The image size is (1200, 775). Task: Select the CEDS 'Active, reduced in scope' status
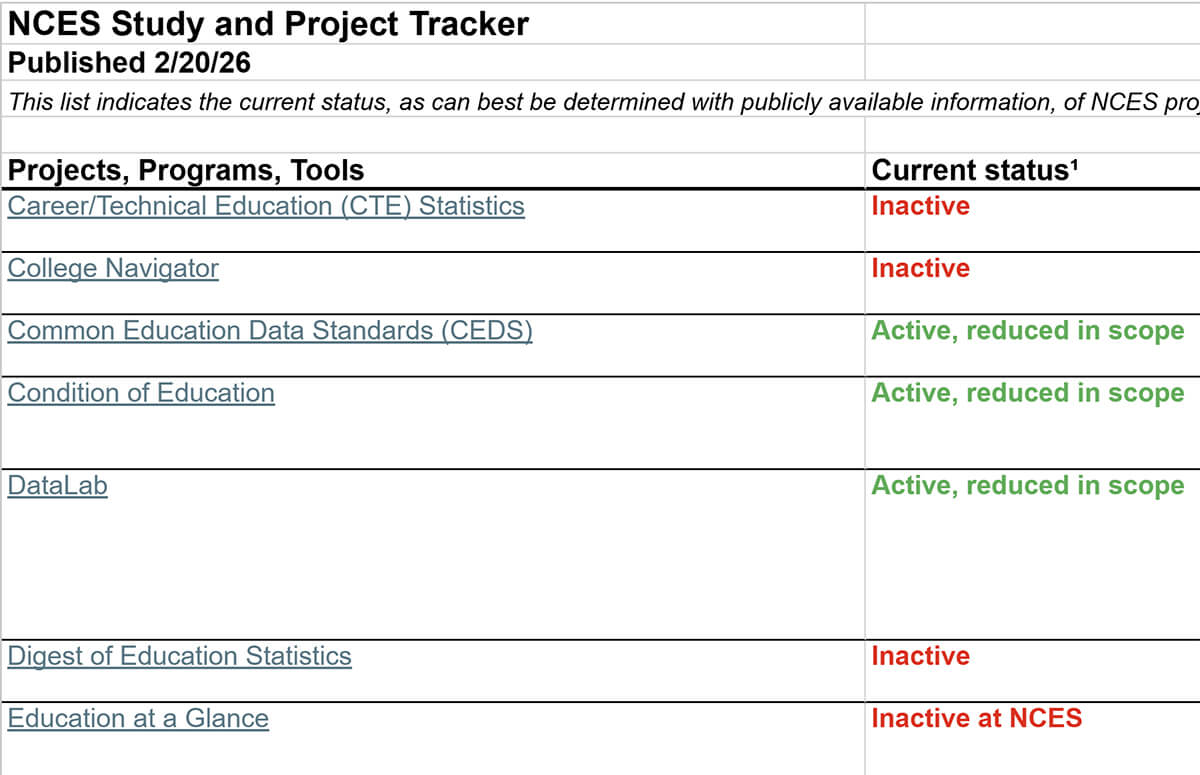1027,331
